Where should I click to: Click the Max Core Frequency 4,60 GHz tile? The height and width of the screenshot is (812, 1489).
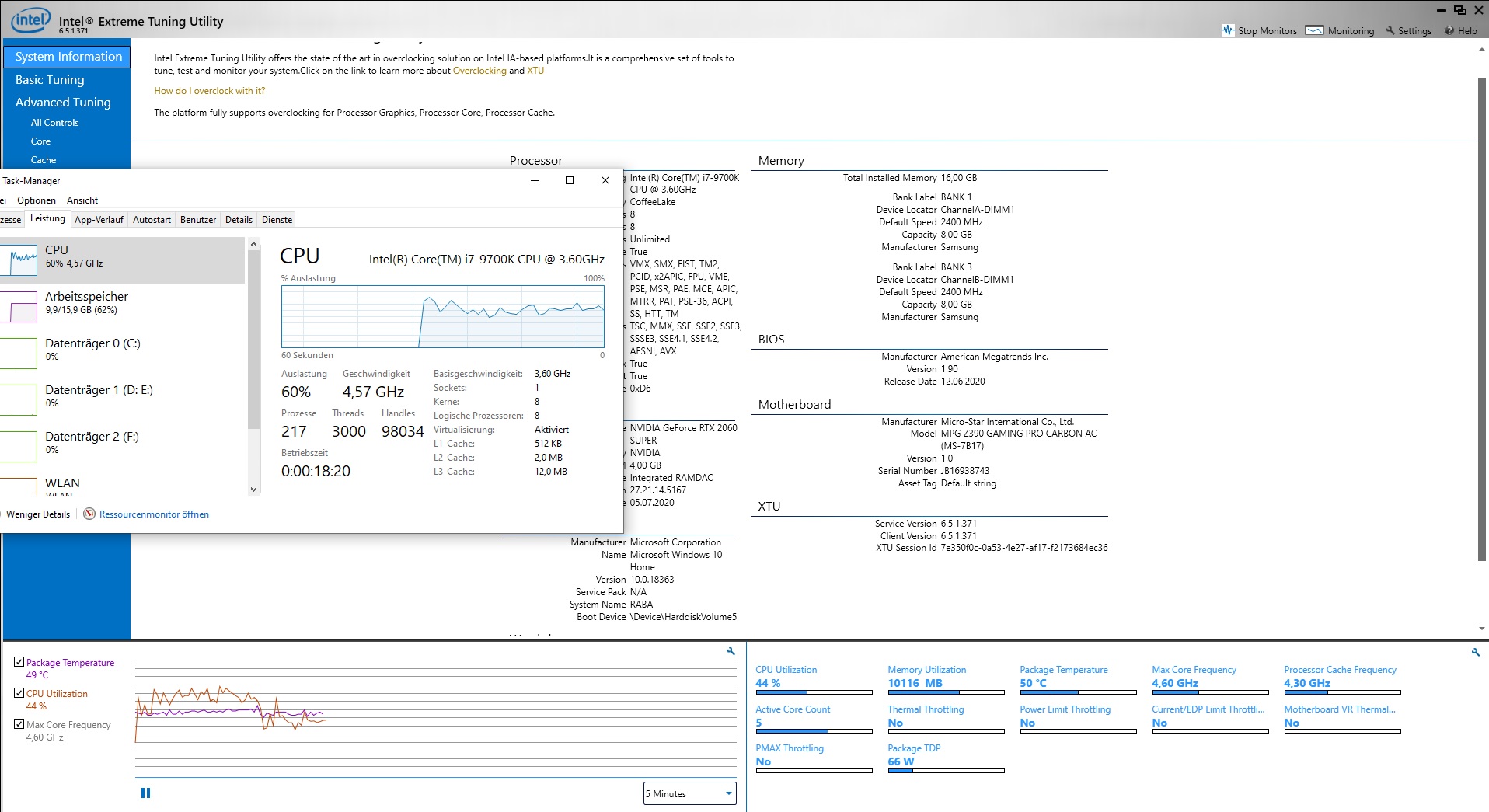coord(1210,679)
